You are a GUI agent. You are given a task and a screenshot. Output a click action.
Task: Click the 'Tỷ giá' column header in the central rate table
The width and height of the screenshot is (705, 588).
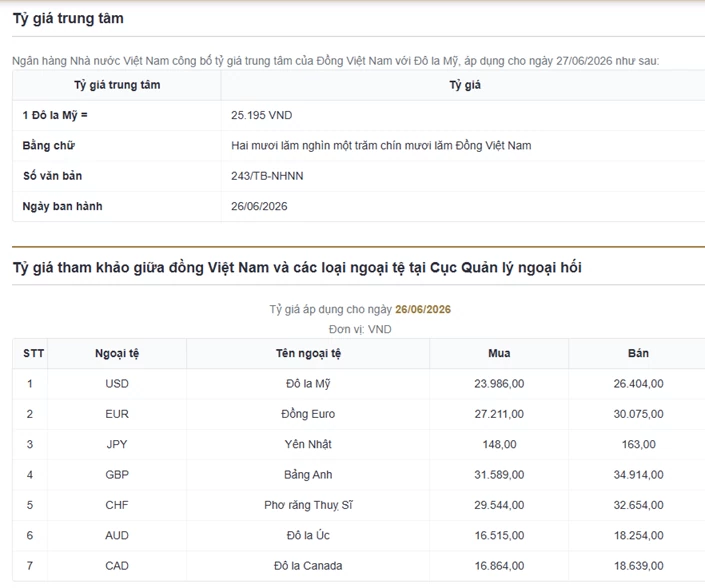(x=465, y=85)
